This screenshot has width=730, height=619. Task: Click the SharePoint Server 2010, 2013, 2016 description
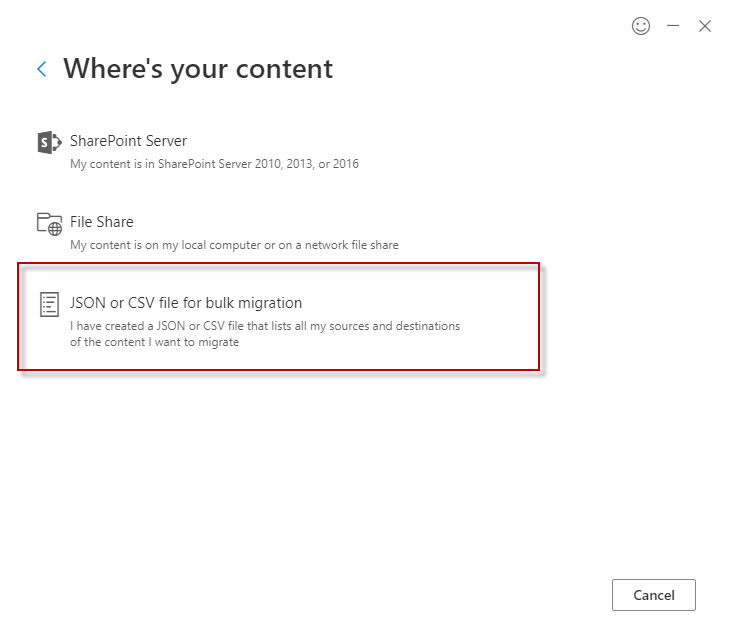pos(214,164)
